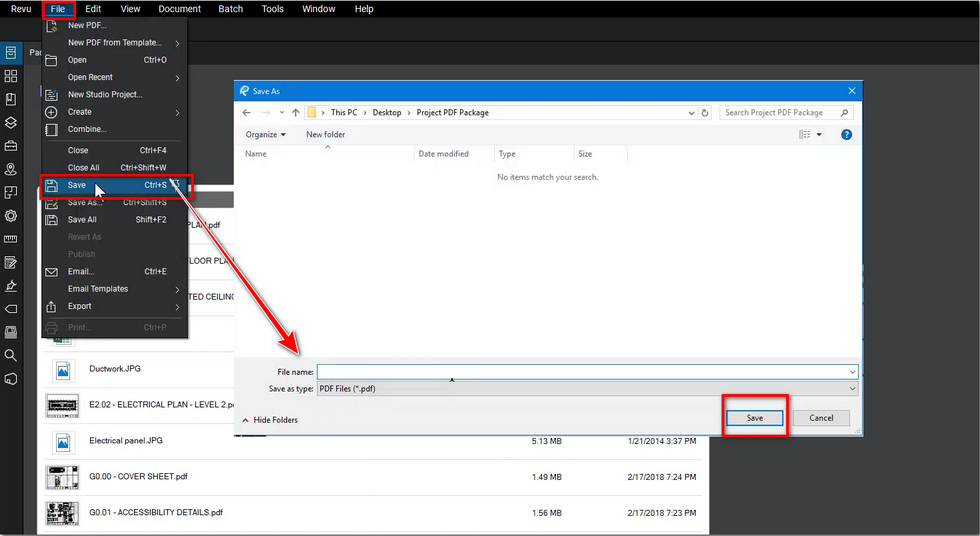This screenshot has width=980, height=536.
Task: Select Ductwork.JPG in the file list
Action: point(115,369)
